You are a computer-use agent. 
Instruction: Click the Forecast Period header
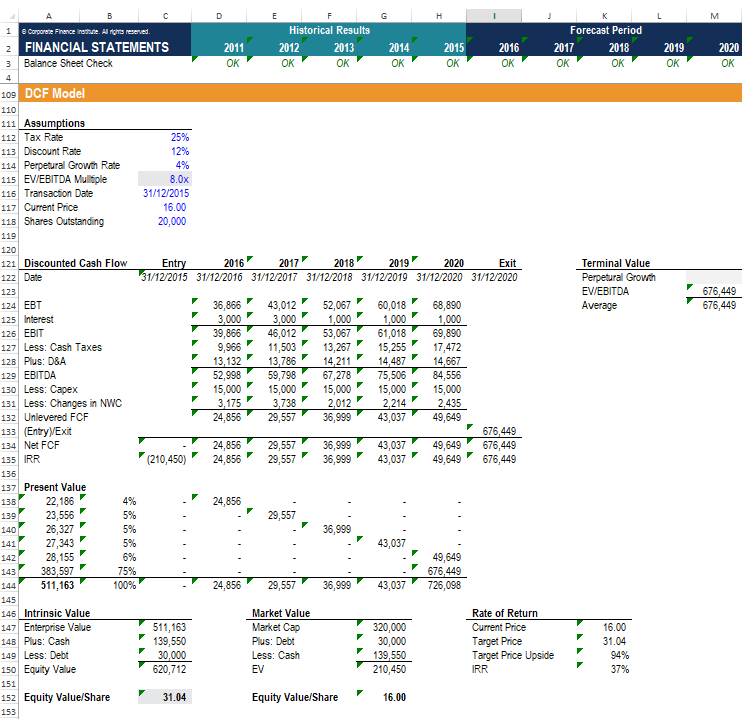606,30
